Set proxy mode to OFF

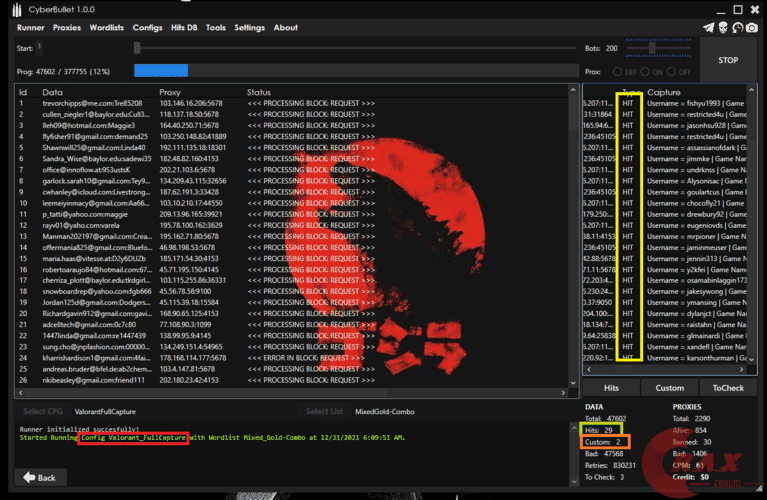[x=670, y=72]
